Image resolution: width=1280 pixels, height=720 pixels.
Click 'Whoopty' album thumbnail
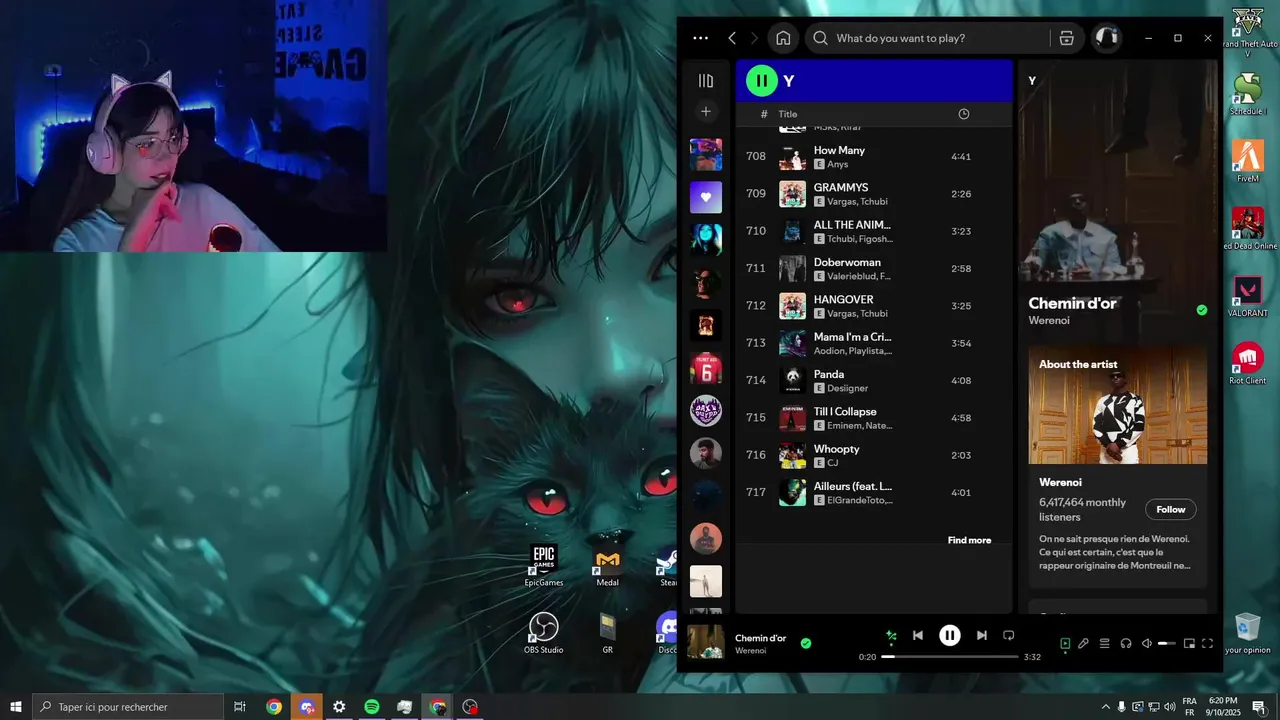(793, 456)
